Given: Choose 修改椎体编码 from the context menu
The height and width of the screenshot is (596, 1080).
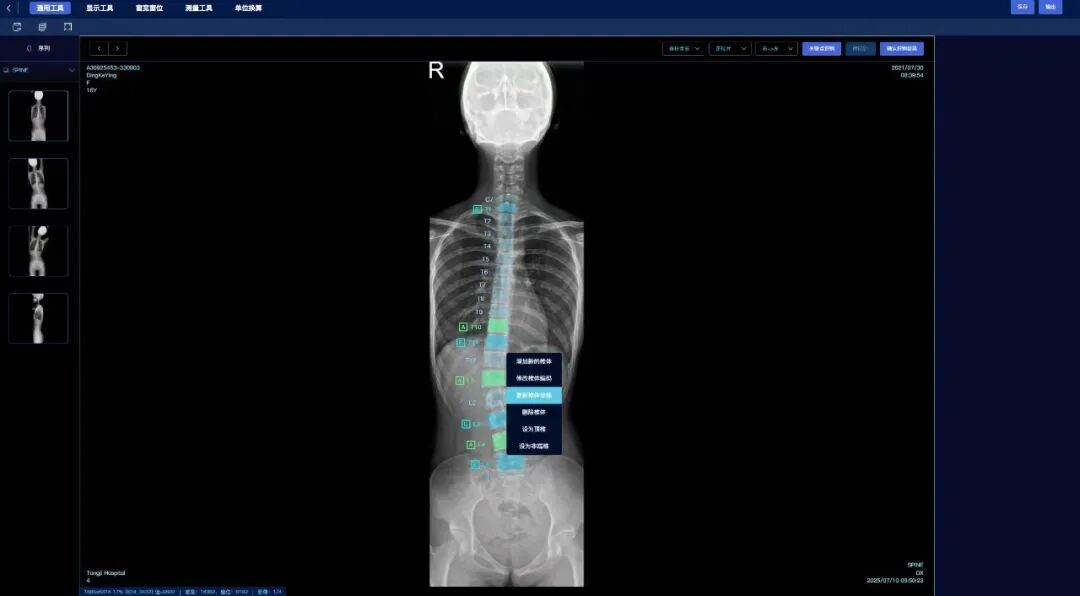Looking at the screenshot, I should click(x=534, y=378).
